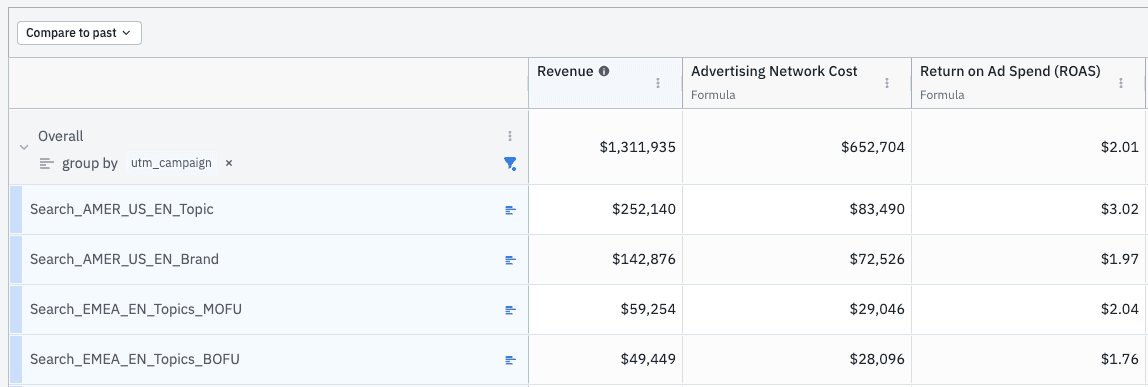Click the group by lines icon

point(47,164)
